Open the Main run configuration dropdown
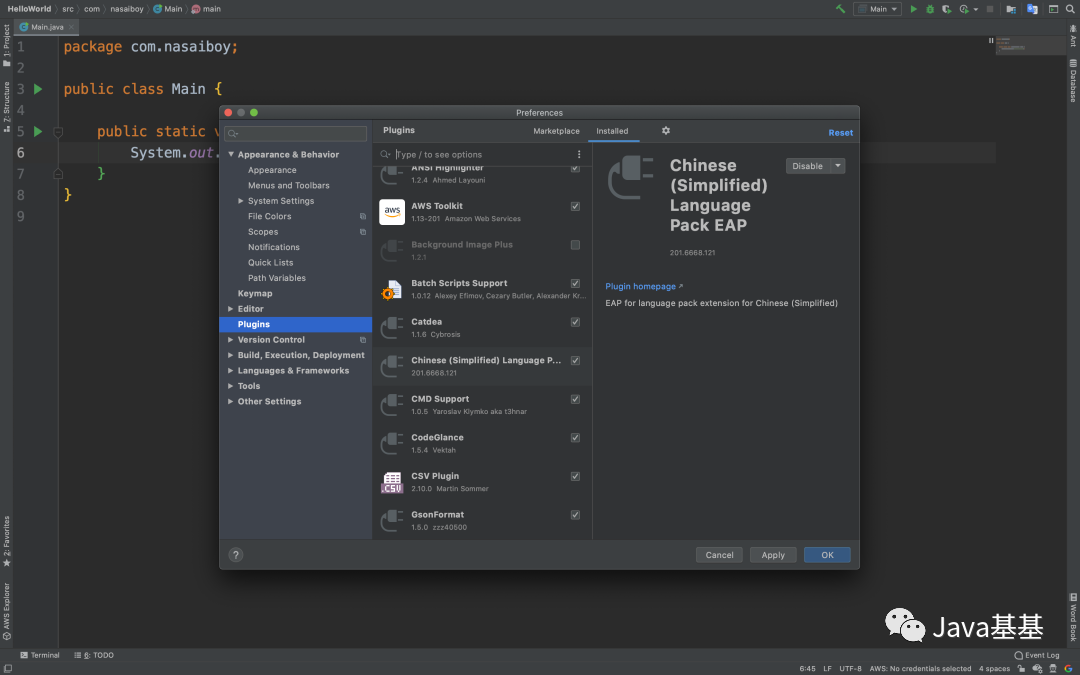Image resolution: width=1080 pixels, height=675 pixels. pyautogui.click(x=878, y=9)
